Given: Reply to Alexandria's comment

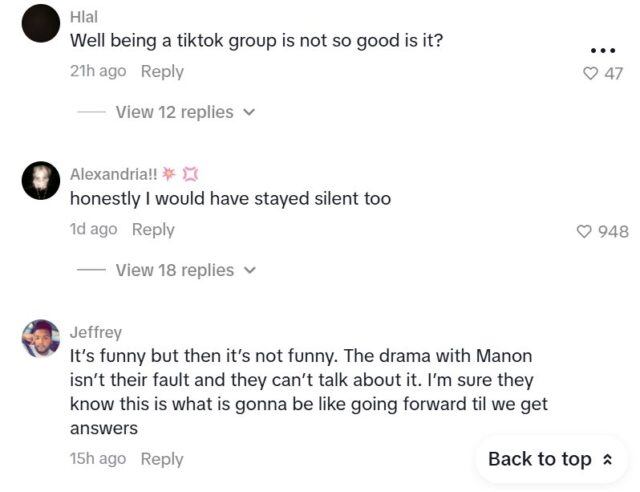Looking at the screenshot, I should (x=153, y=229).
